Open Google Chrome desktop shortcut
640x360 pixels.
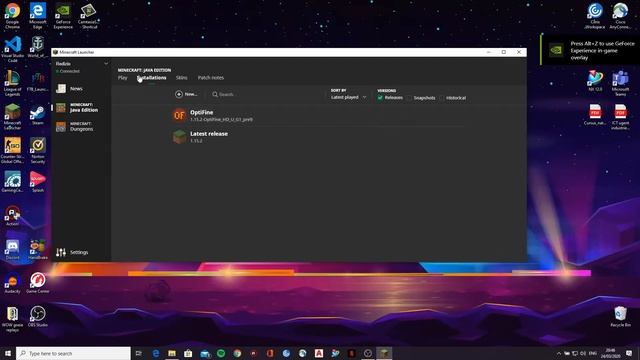12,16
